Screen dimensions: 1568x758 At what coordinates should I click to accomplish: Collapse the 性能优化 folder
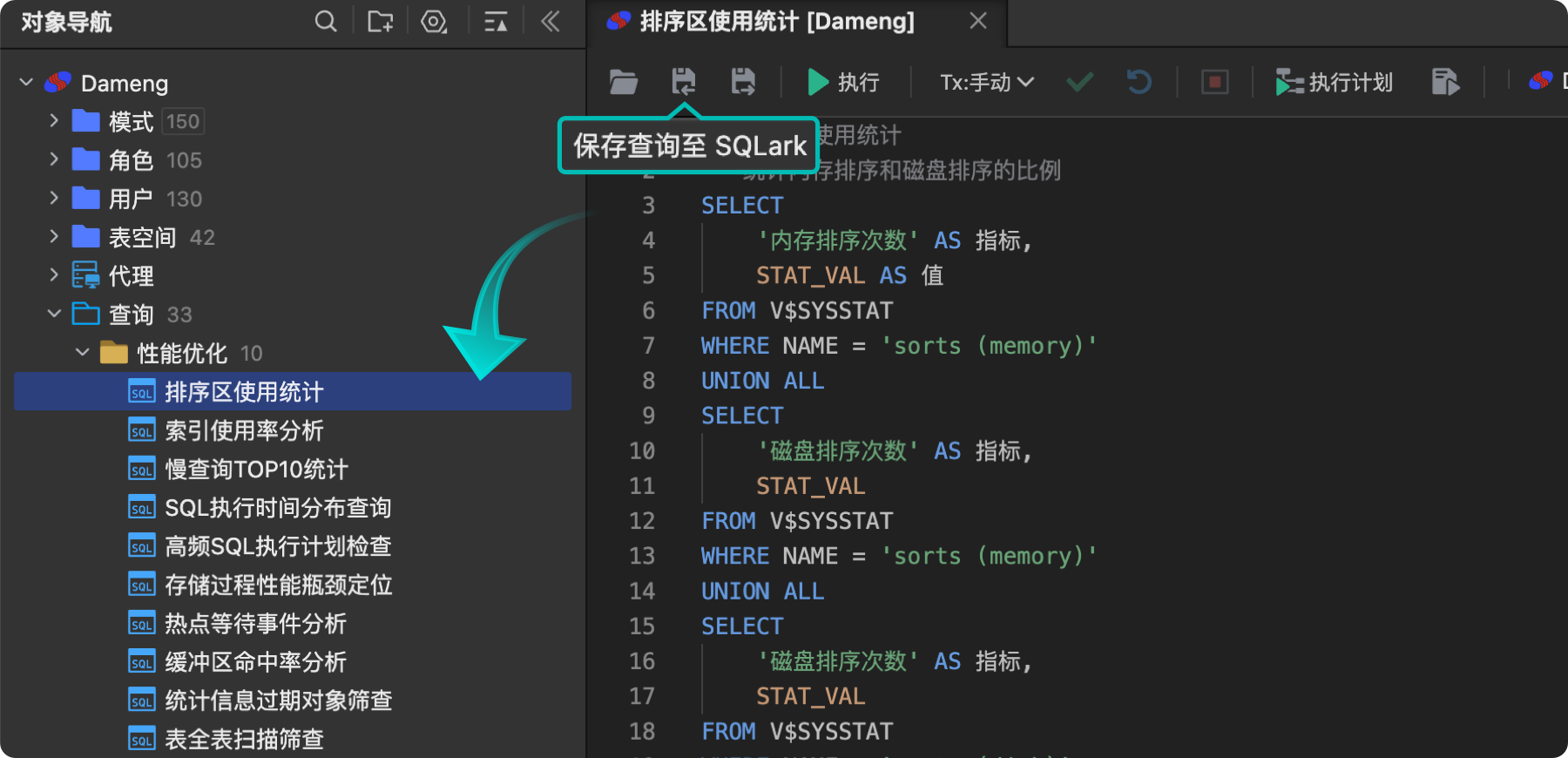pos(83,353)
